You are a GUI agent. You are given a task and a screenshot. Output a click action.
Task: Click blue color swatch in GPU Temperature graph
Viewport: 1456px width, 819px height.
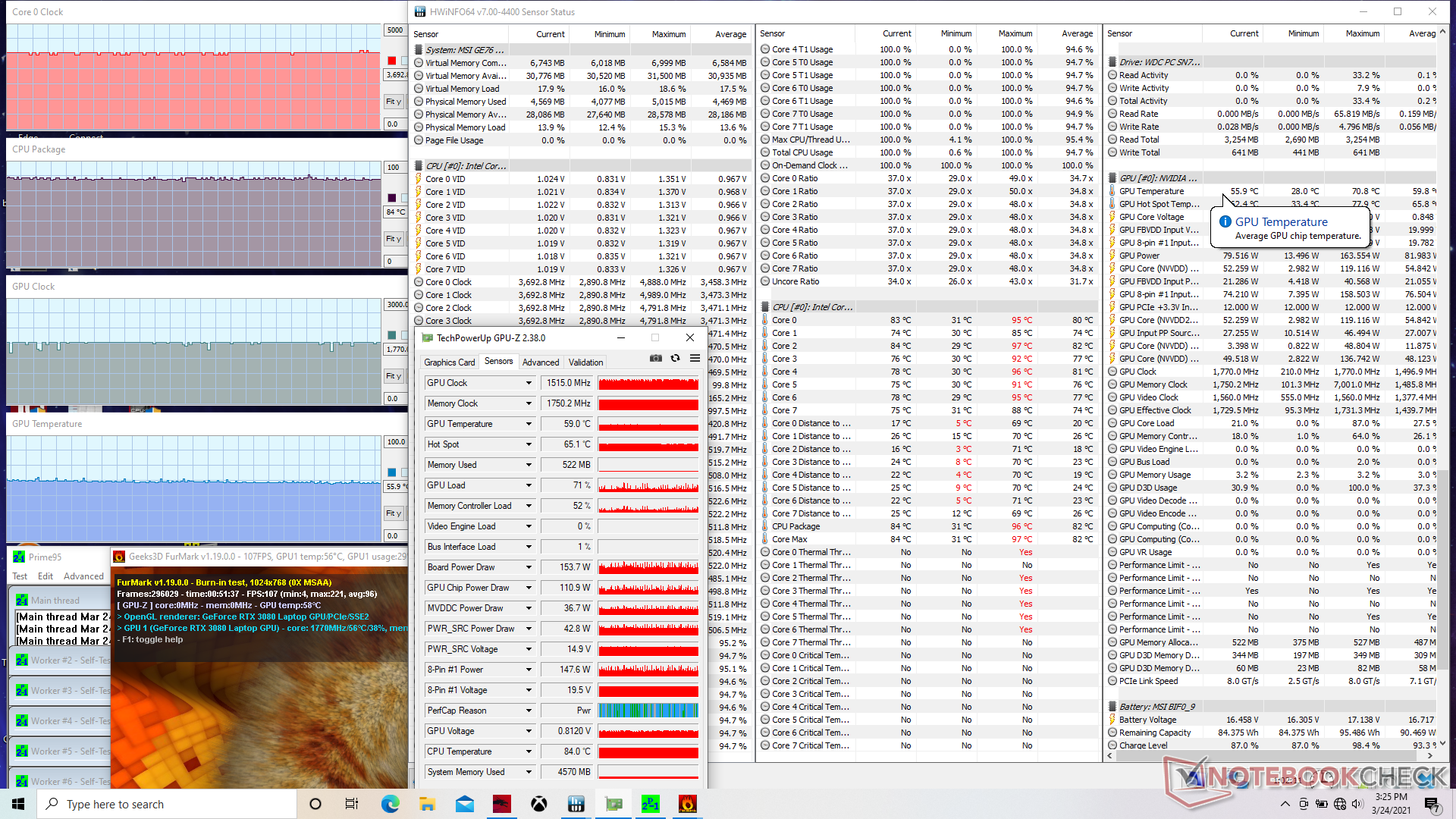tap(391, 472)
